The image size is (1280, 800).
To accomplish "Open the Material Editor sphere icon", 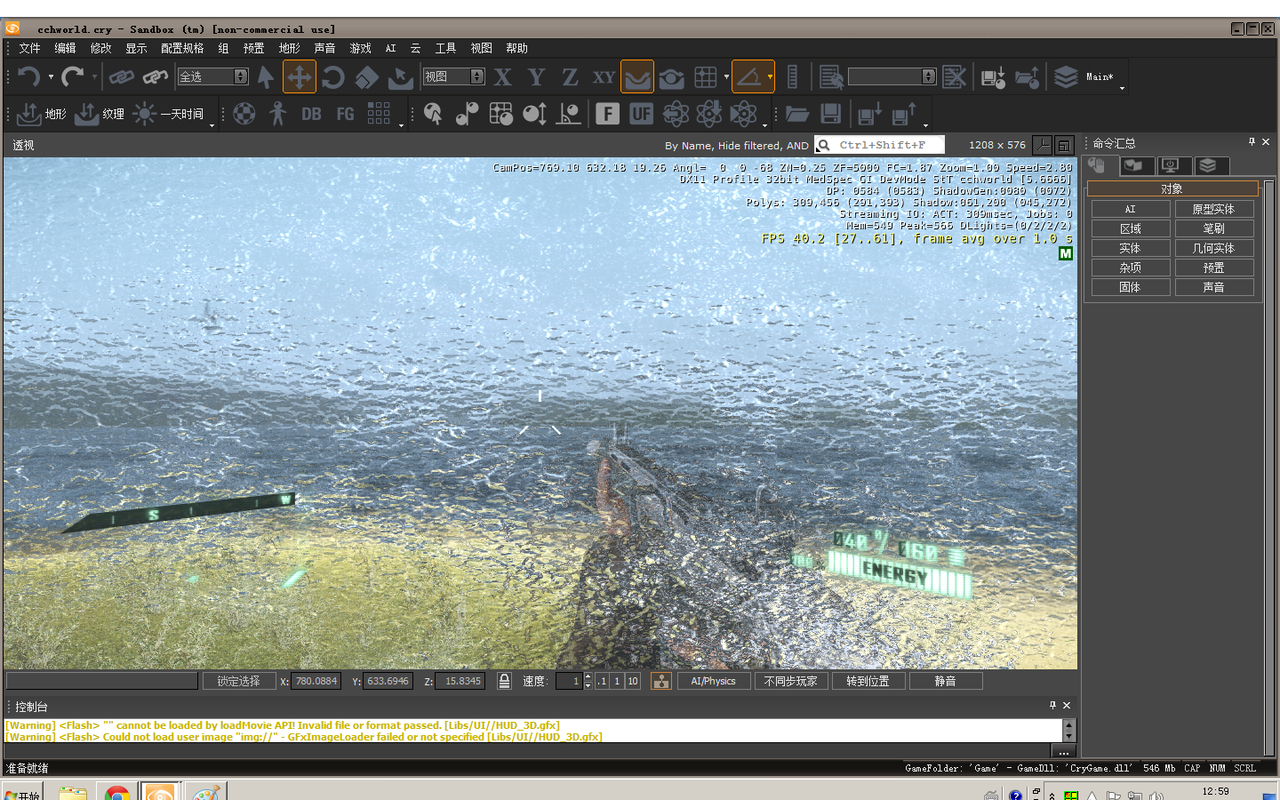I will point(244,114).
